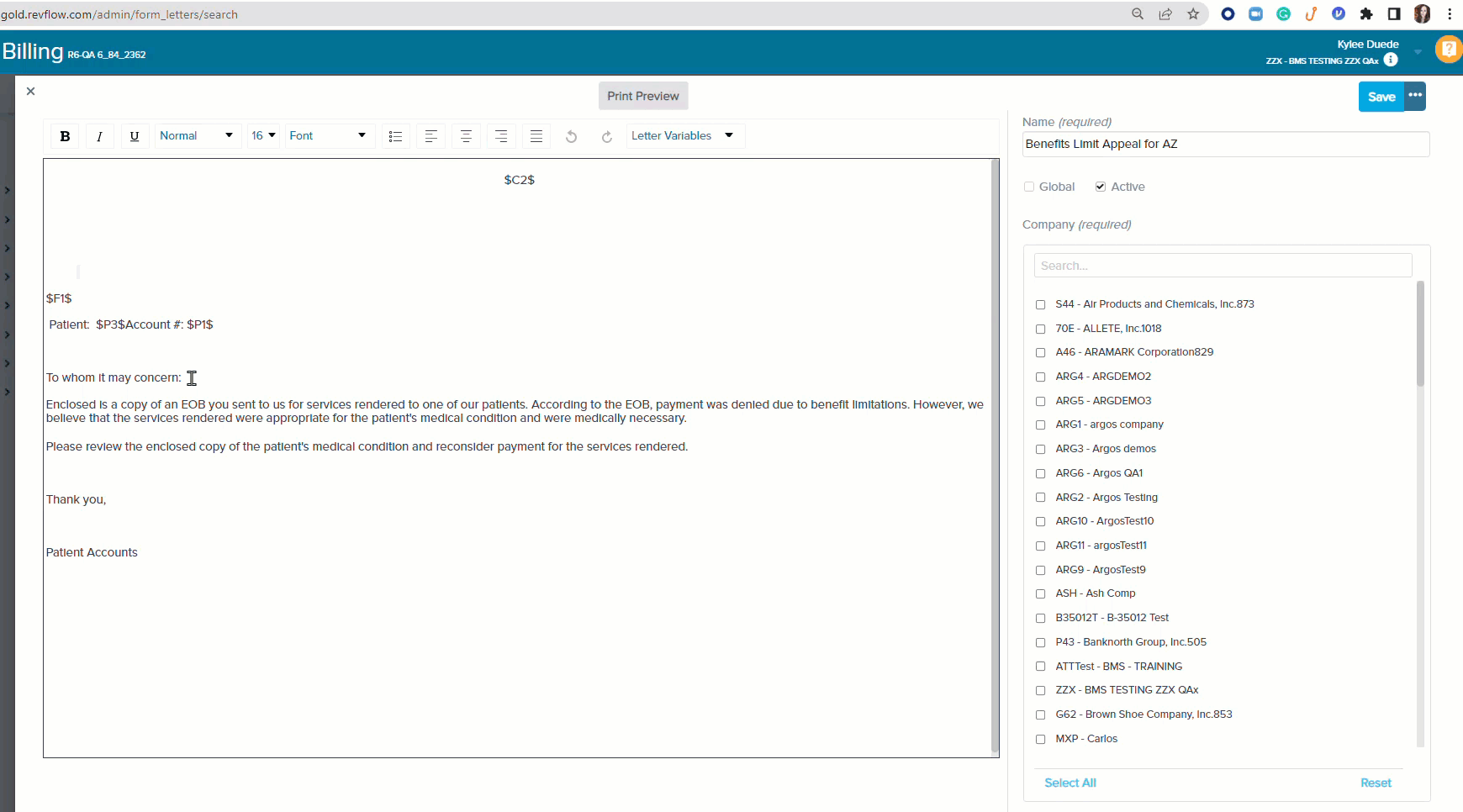The height and width of the screenshot is (812, 1463).
Task: Open the browser three-dot menu
Action: (x=1450, y=14)
